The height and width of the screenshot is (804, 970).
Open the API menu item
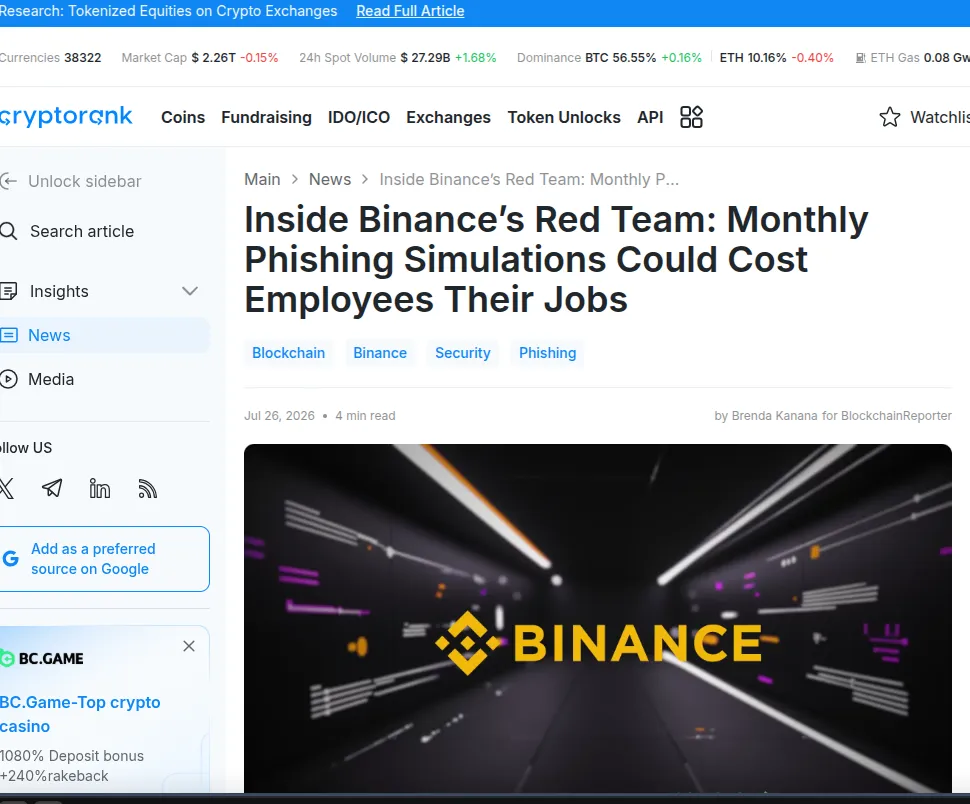point(650,118)
